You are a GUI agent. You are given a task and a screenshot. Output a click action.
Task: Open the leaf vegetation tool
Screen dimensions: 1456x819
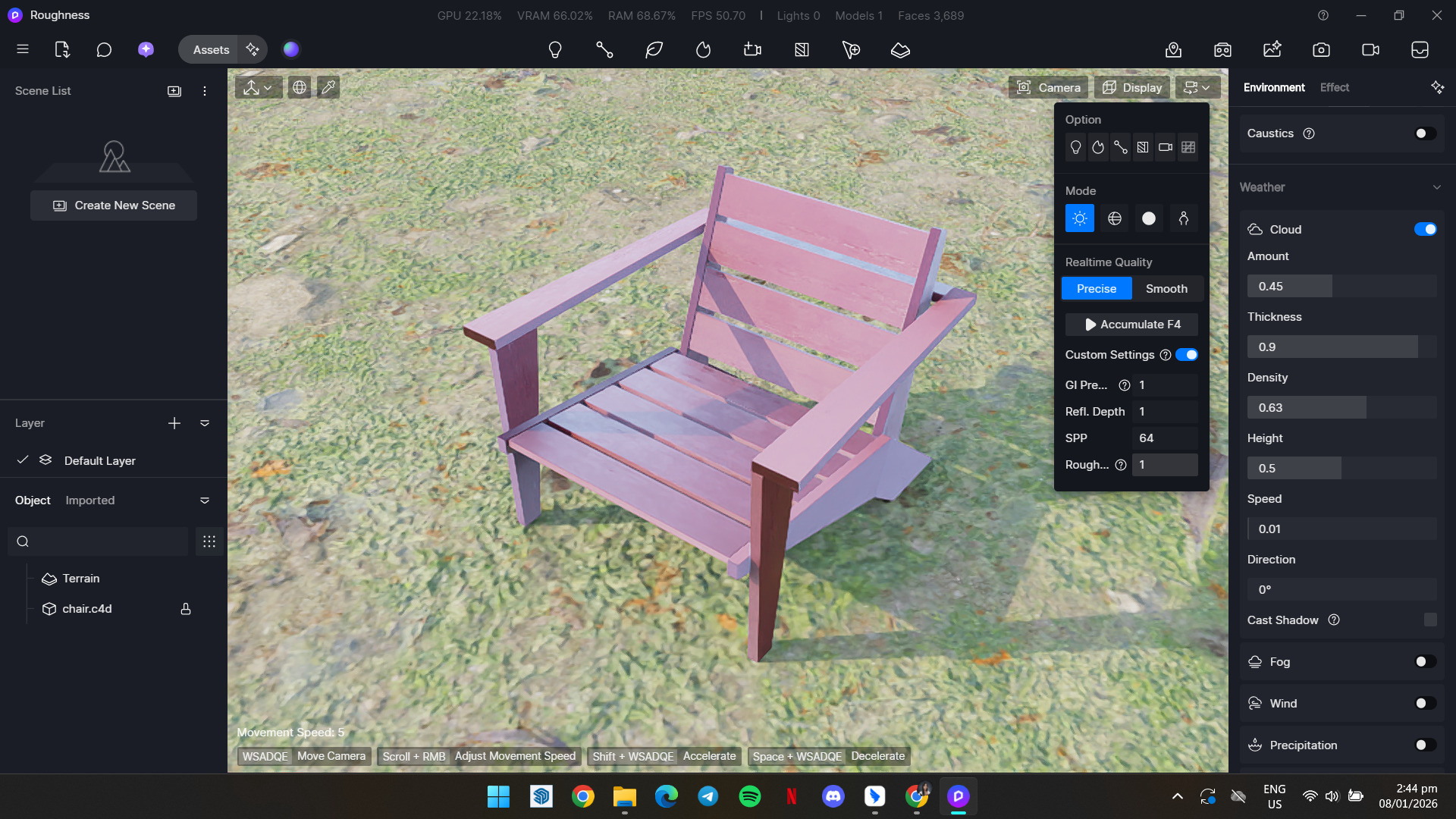click(x=654, y=50)
